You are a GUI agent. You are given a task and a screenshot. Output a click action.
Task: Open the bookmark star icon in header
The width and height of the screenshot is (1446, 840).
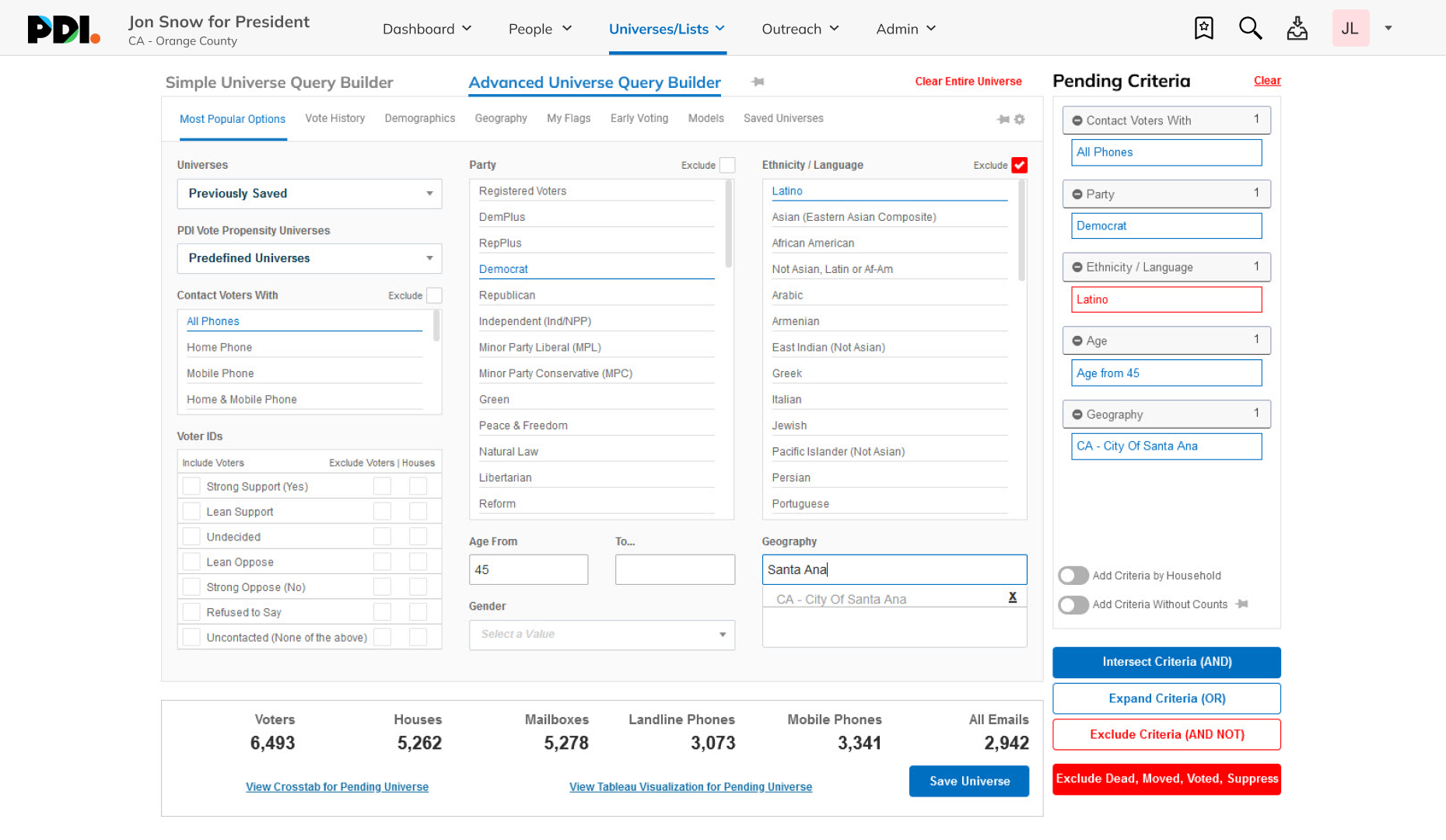(1203, 28)
